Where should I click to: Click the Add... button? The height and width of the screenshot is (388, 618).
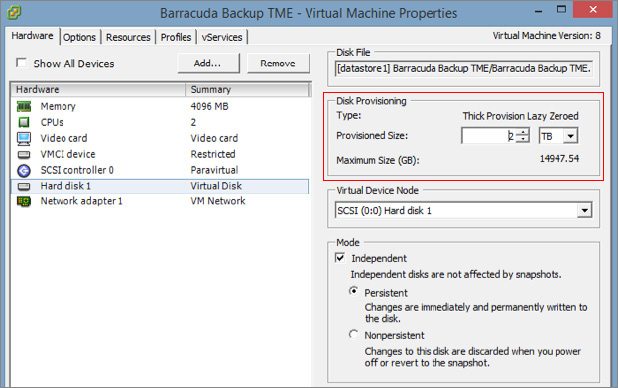[x=208, y=63]
